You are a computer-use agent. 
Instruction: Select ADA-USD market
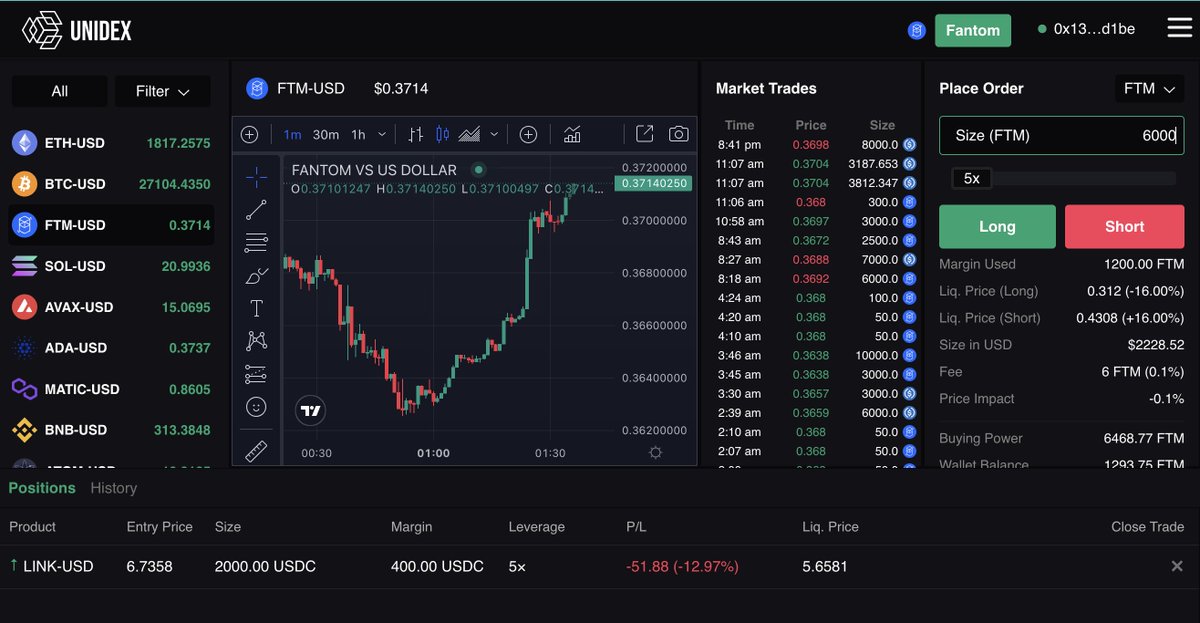(111, 348)
